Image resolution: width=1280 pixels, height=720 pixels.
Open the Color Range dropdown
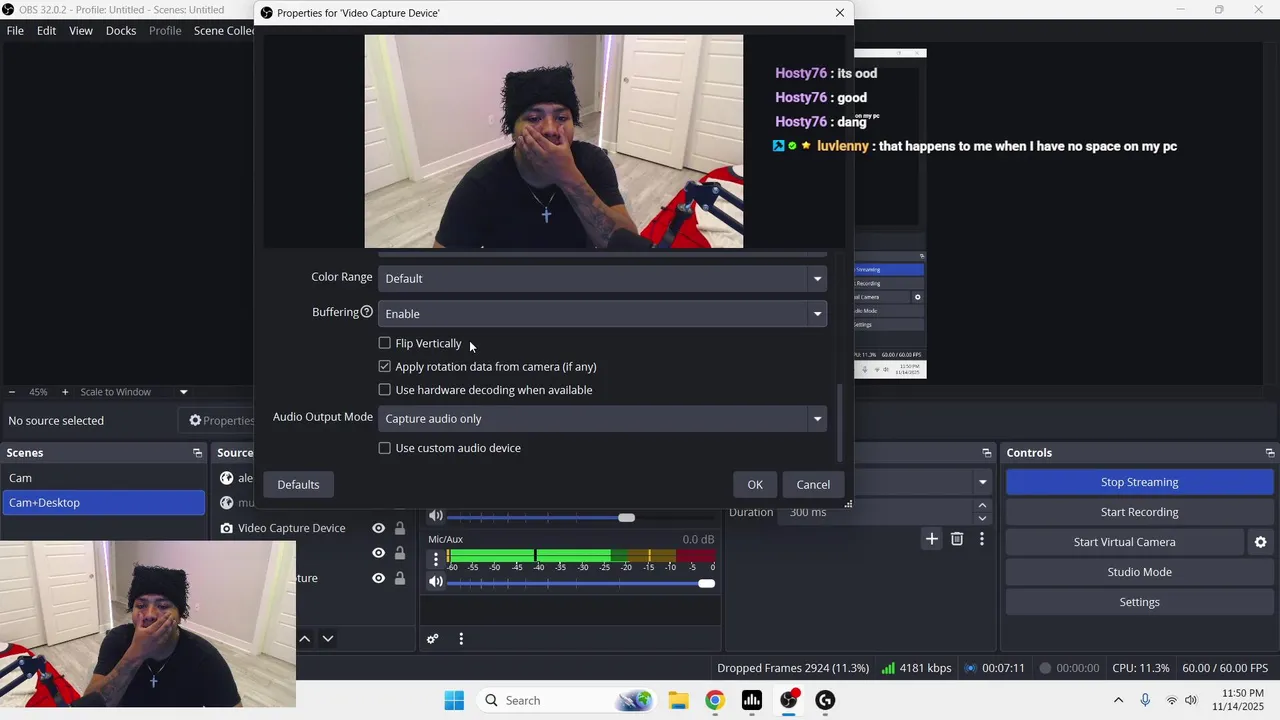pyautogui.click(x=602, y=278)
